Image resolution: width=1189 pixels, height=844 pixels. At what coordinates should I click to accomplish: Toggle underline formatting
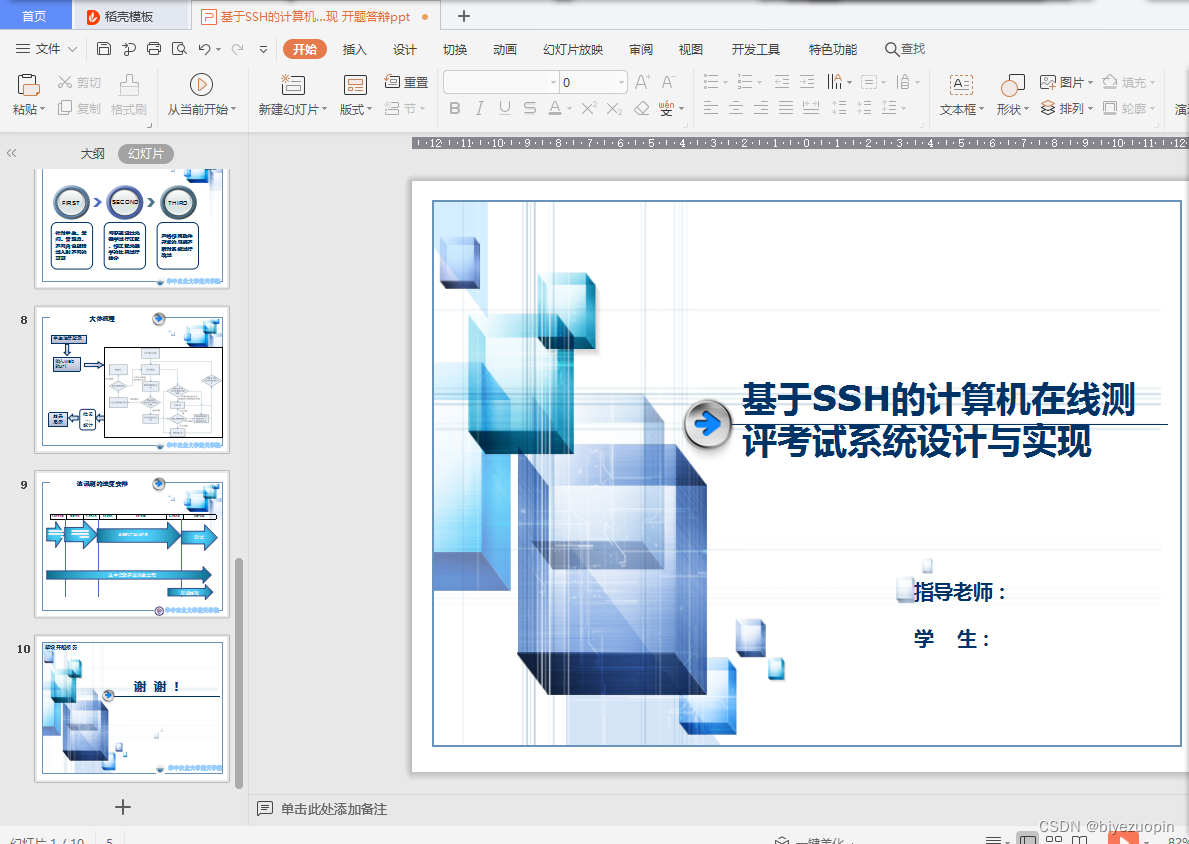tap(503, 108)
